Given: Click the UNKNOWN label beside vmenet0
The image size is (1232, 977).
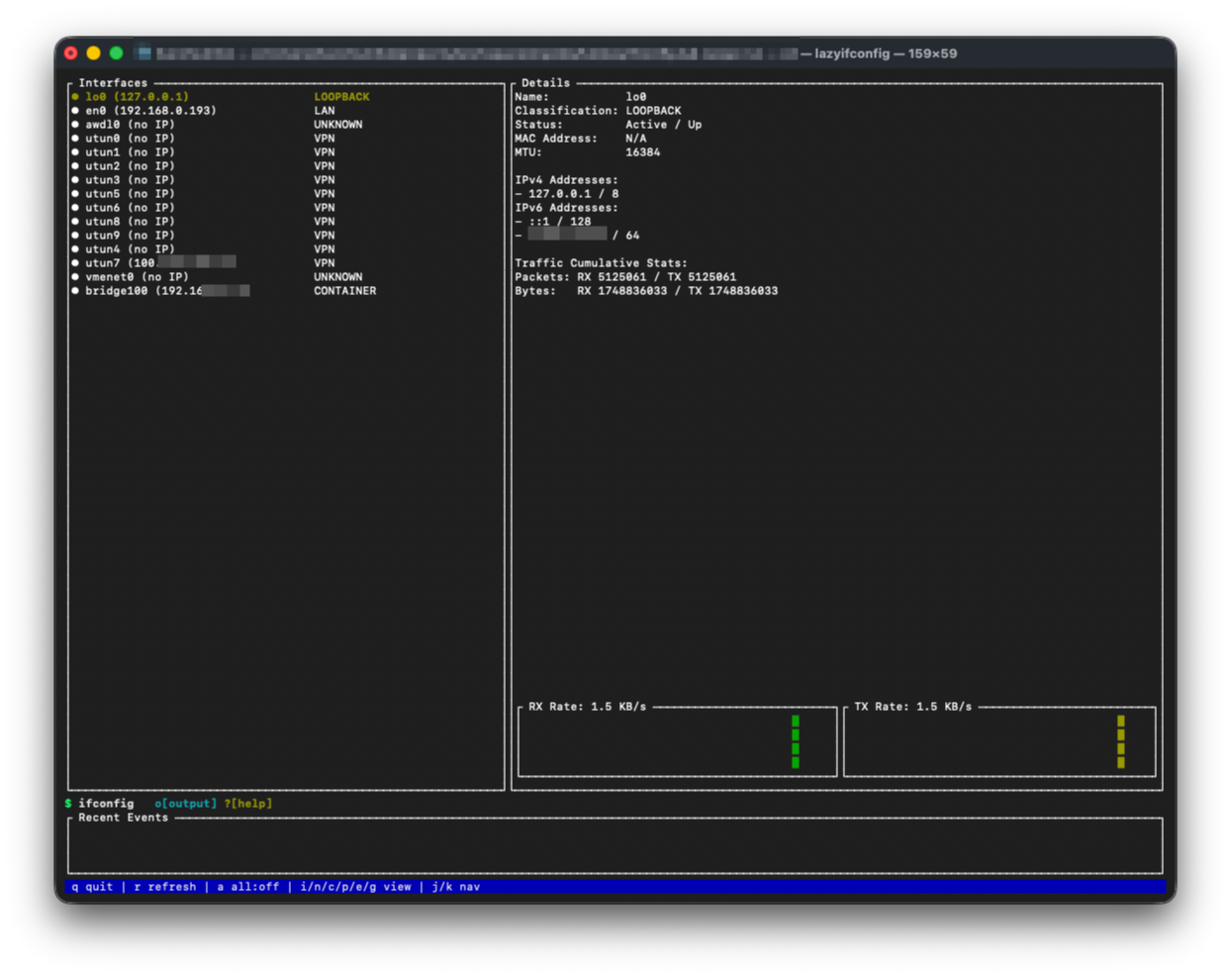Looking at the screenshot, I should [x=338, y=277].
